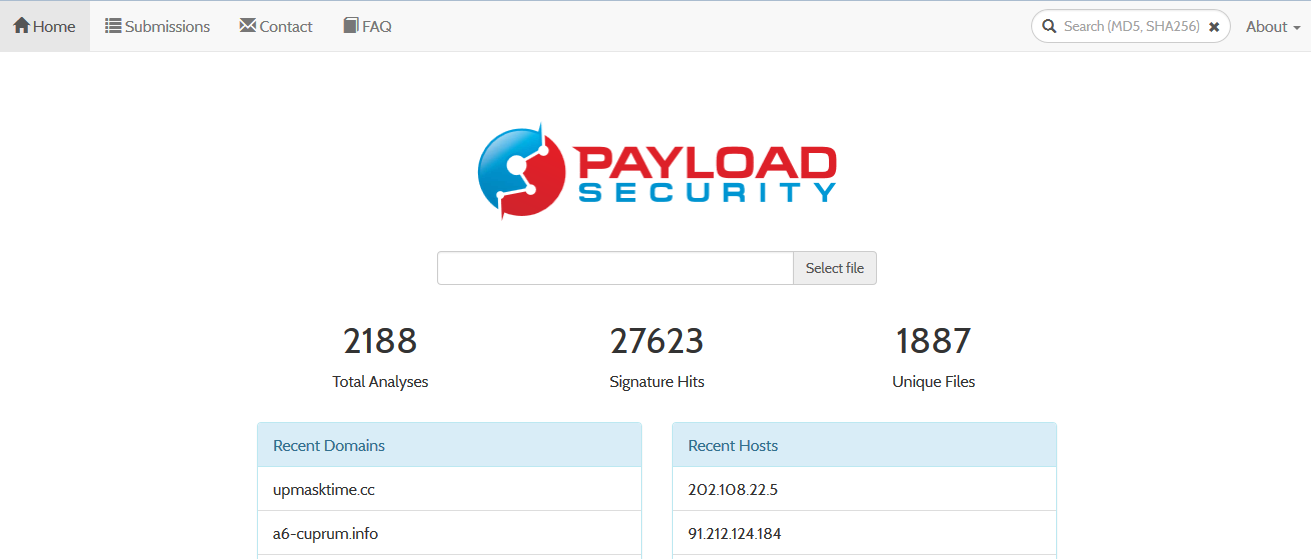Click the Total Analyses label
The image size is (1311, 559).
click(380, 382)
